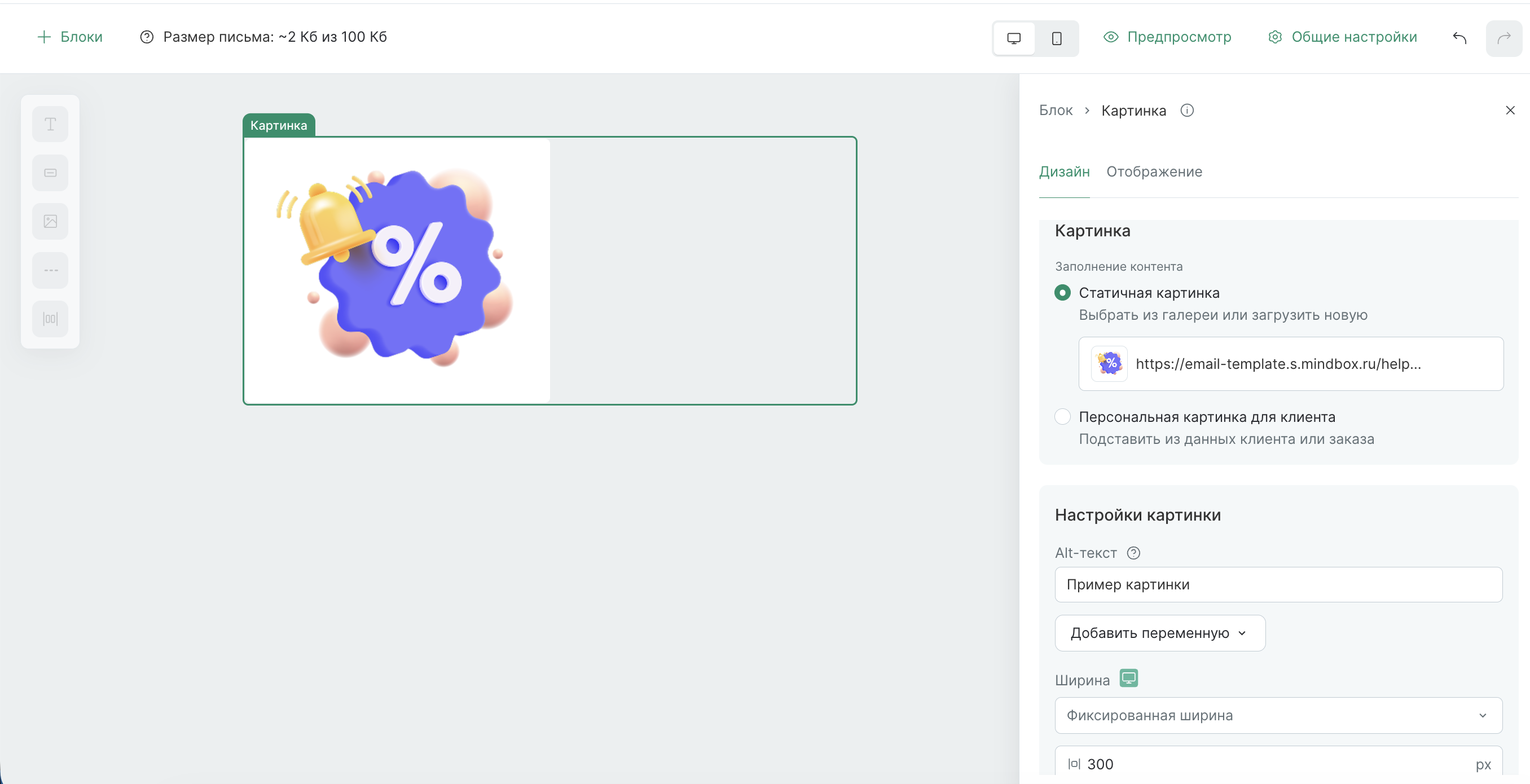Expand the Добавить переменную dropdown
The image size is (1530, 784).
1159,633
